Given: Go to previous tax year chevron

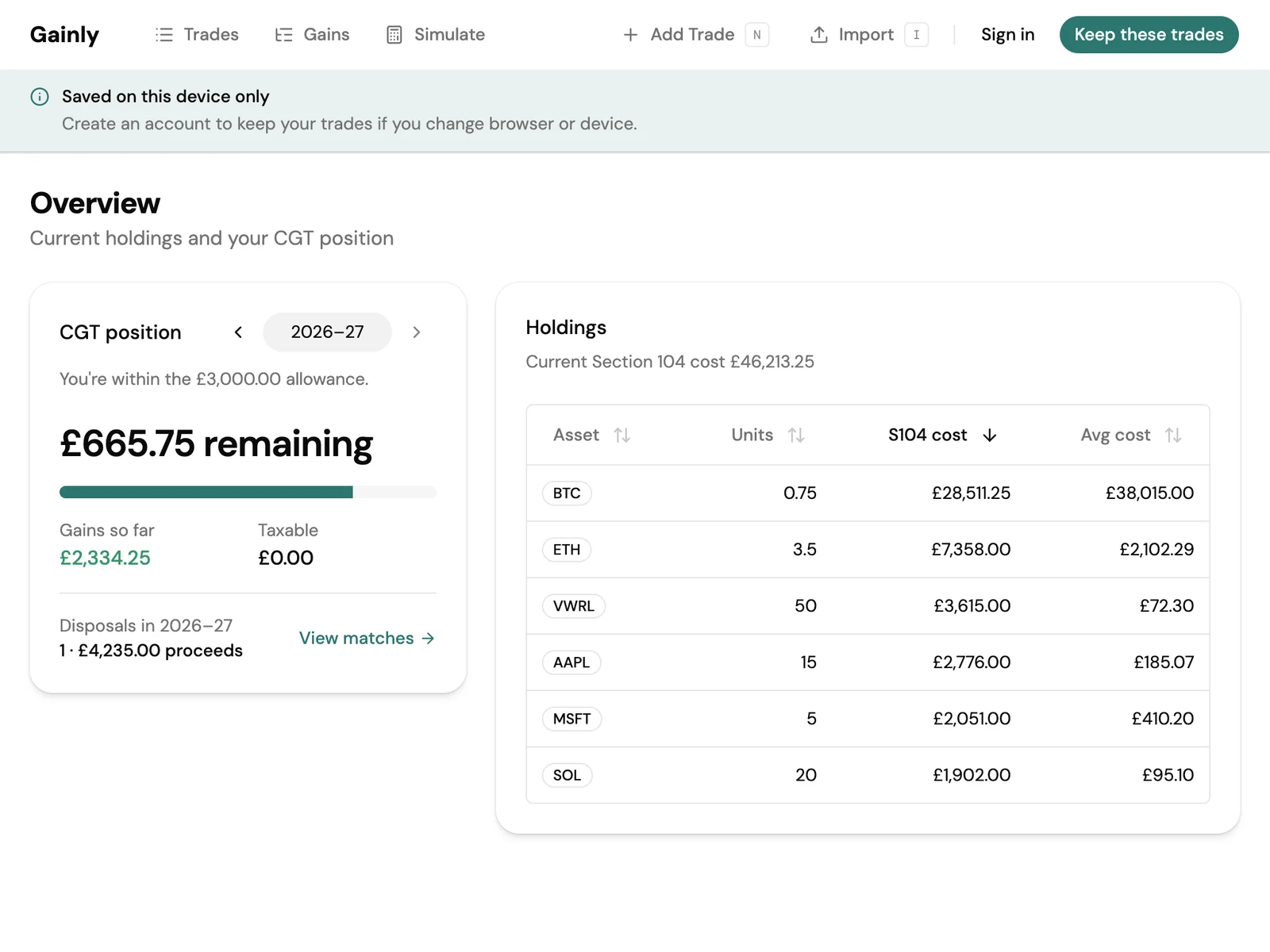Looking at the screenshot, I should click(238, 332).
